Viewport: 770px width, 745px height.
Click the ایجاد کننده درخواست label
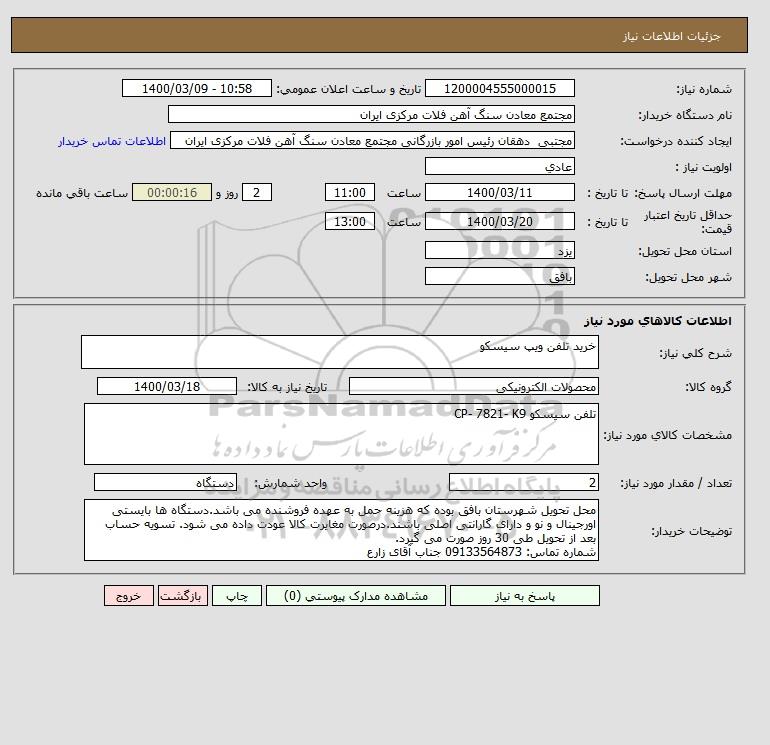pos(676,141)
